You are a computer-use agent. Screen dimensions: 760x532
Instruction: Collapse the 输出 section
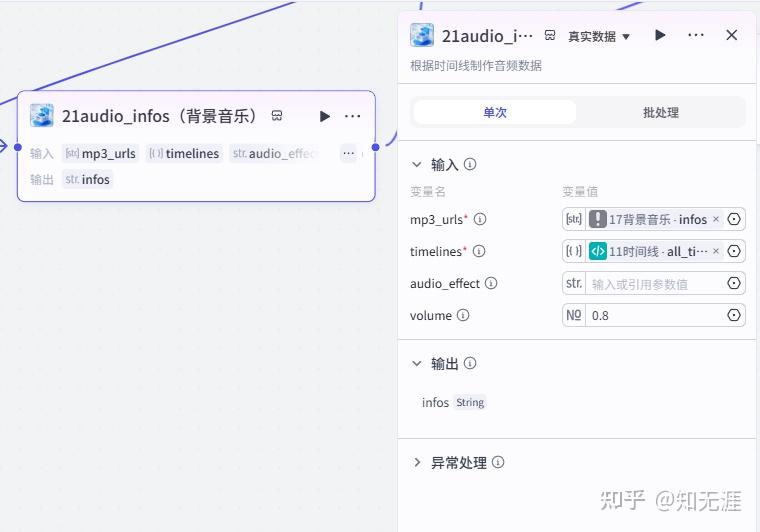coord(417,363)
